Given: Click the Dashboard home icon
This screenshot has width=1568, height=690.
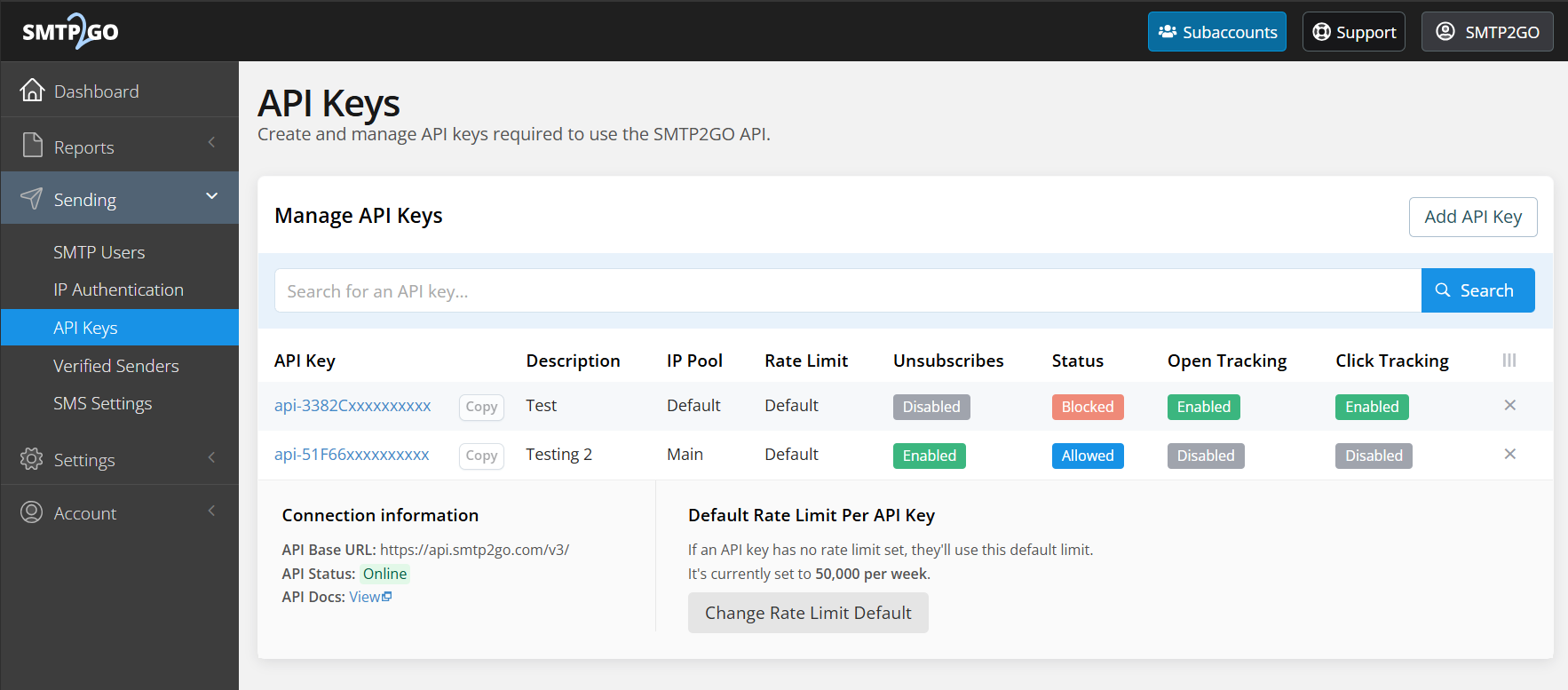Looking at the screenshot, I should coord(32,90).
